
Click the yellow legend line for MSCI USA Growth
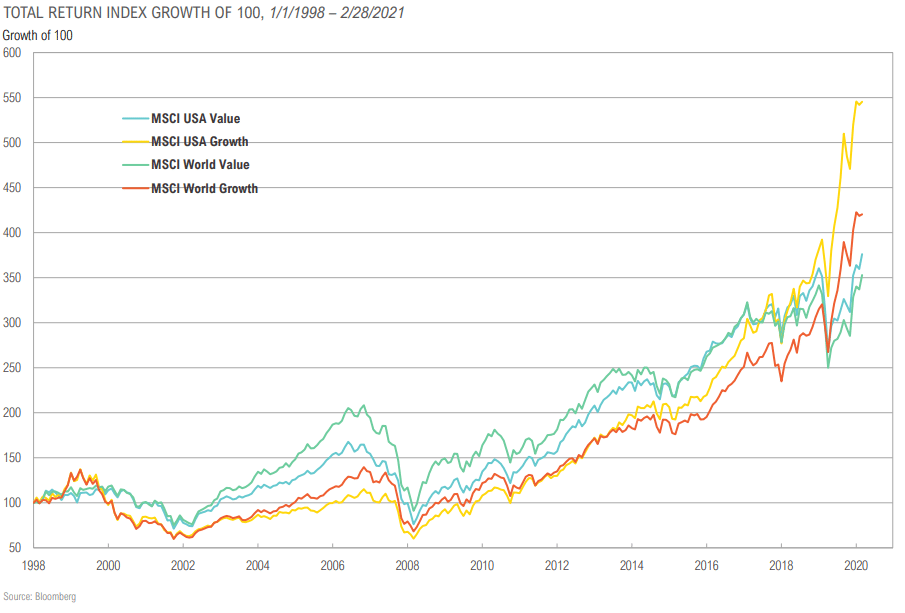pyautogui.click(x=136, y=142)
